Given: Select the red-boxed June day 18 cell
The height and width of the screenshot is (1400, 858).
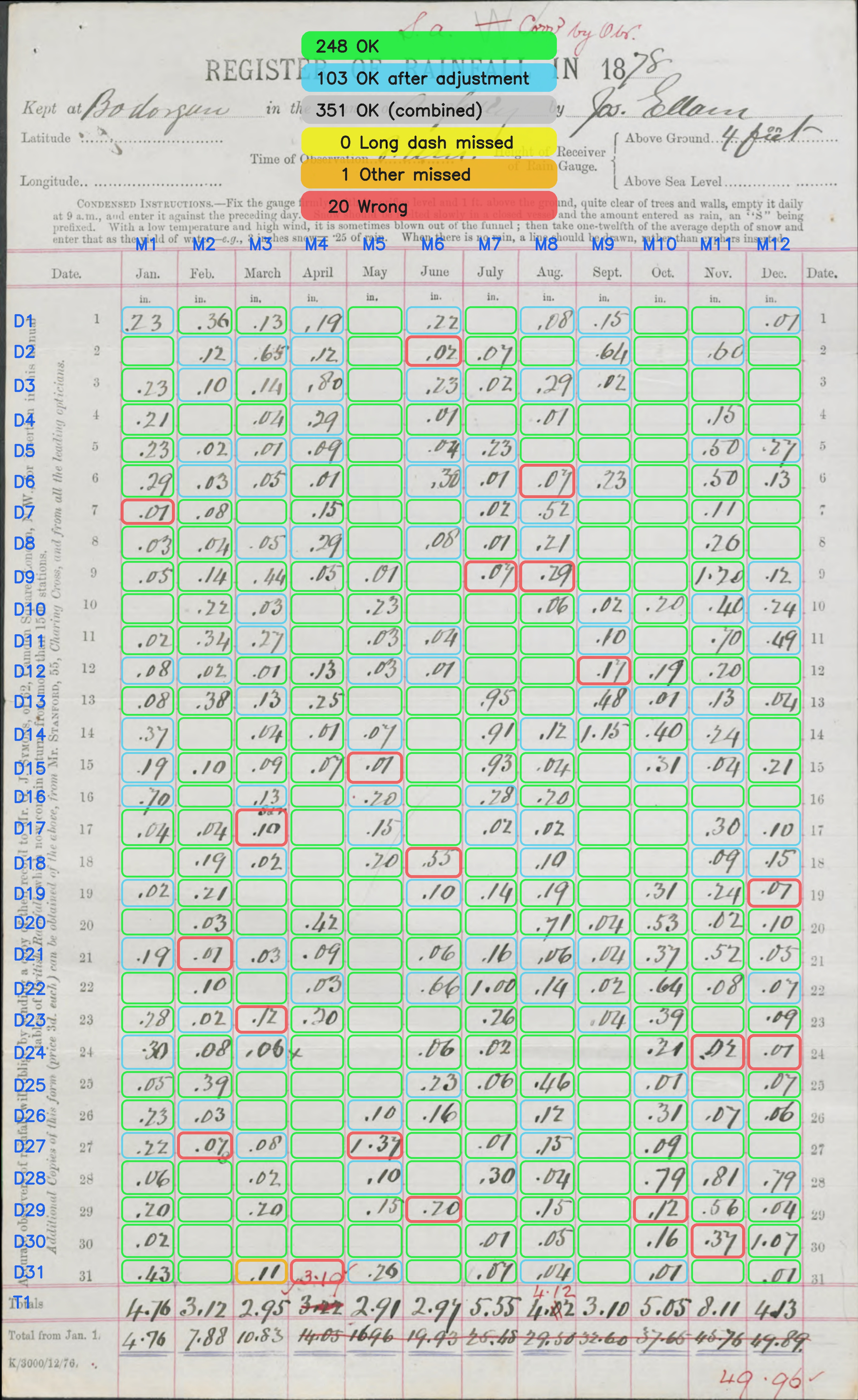Looking at the screenshot, I should coord(434,862).
